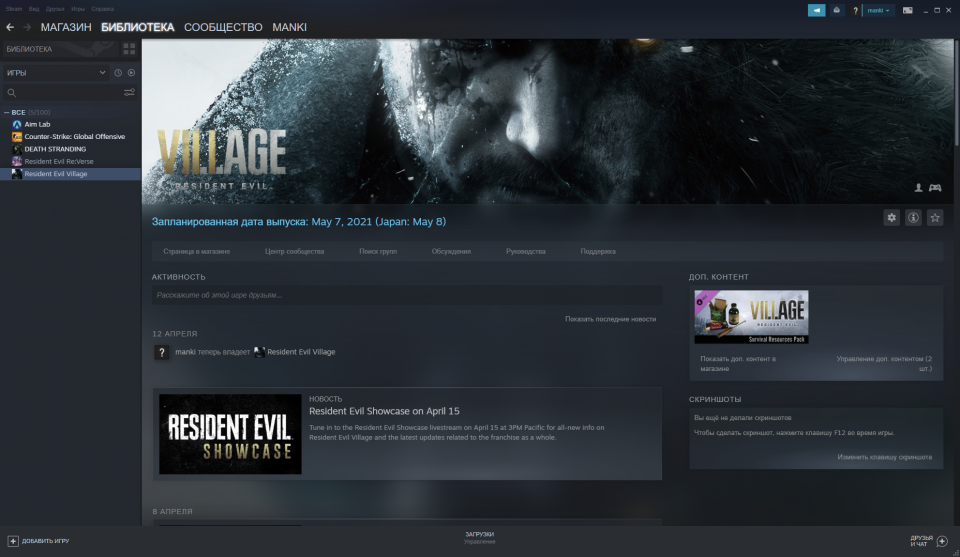This screenshot has width=960, height=557.
Task: Open the help question mark icon
Action: [855, 10]
